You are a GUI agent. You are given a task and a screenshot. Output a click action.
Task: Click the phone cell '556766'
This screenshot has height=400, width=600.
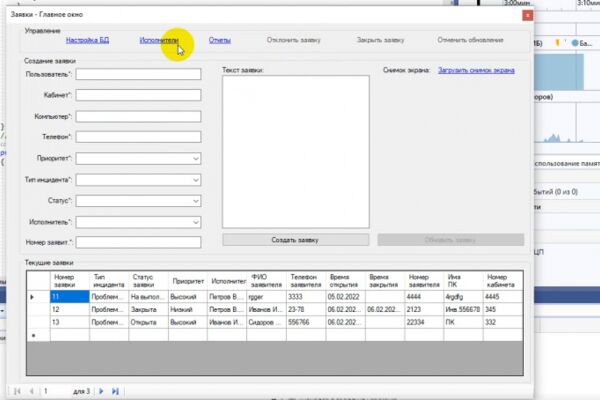pyautogui.click(x=306, y=322)
